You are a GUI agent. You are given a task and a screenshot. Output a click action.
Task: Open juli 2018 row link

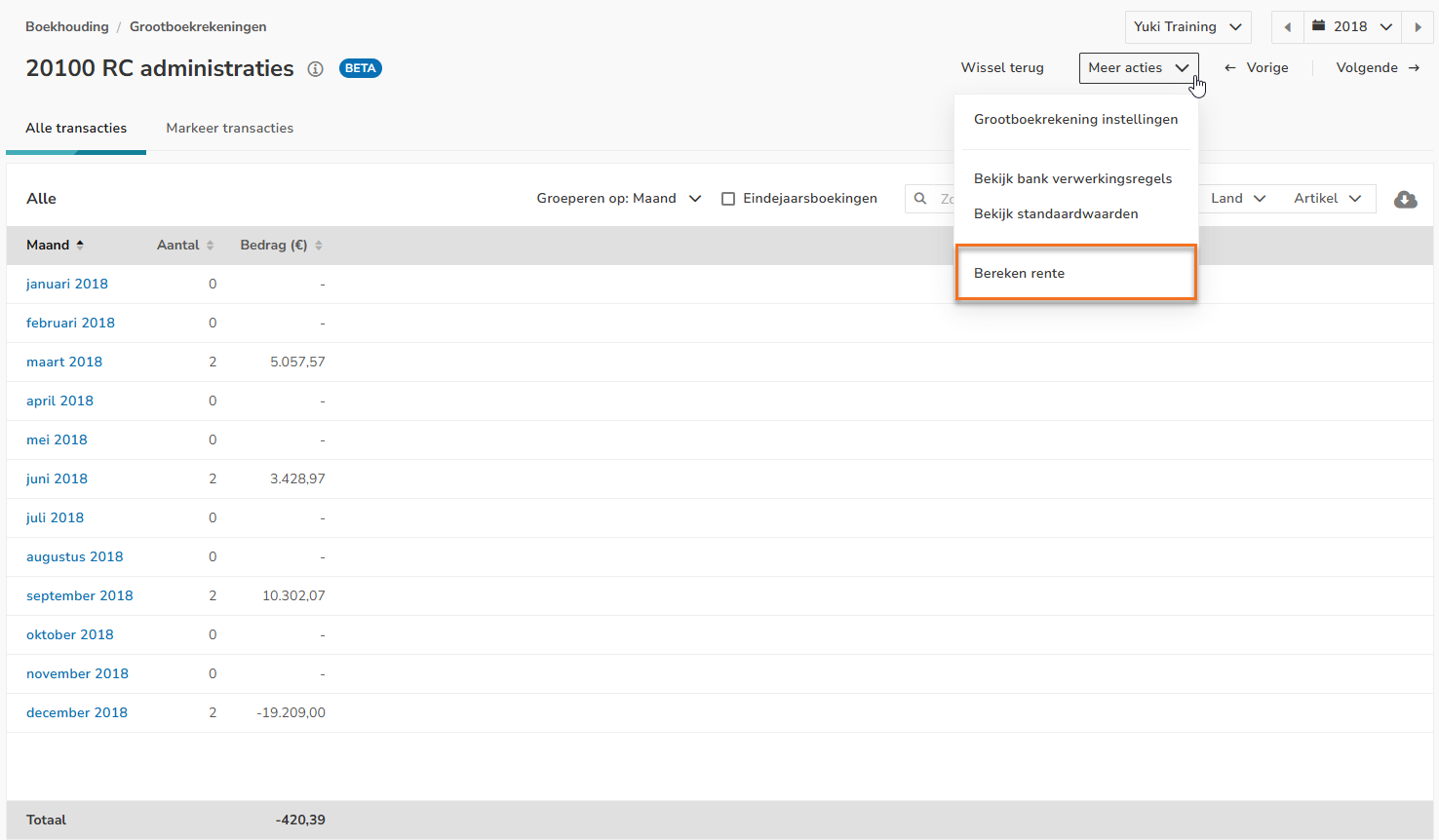point(55,517)
